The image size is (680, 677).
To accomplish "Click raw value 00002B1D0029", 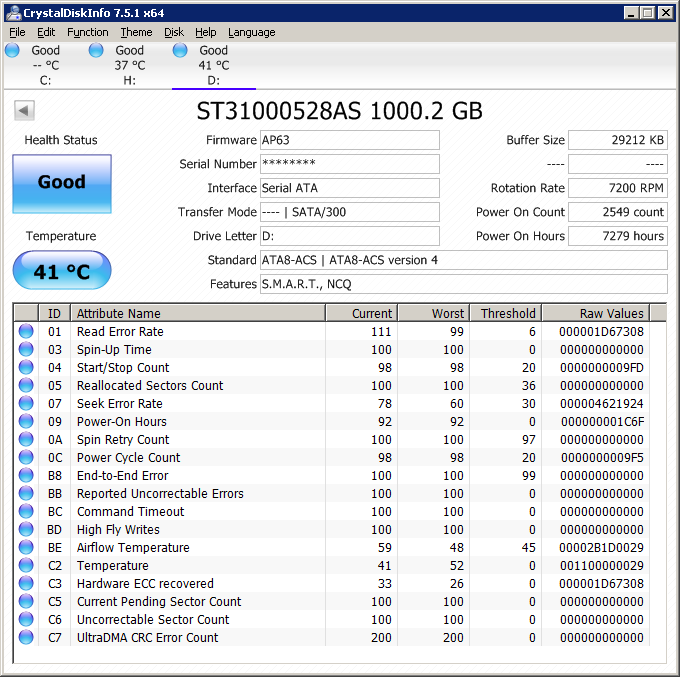I will point(602,548).
